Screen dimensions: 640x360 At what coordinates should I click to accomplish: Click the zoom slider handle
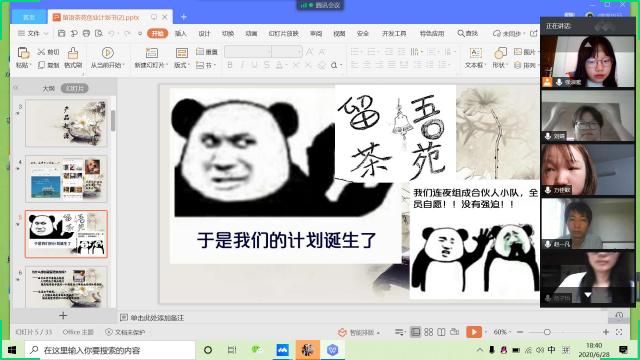point(547,332)
